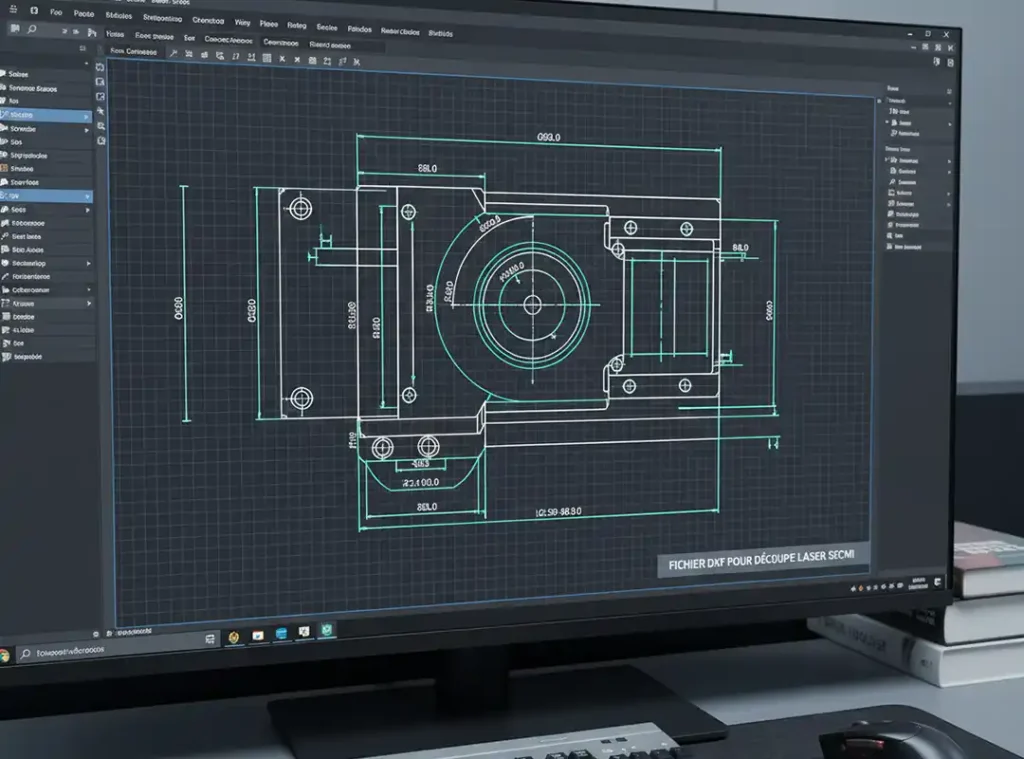Click the teal app icon on the taskbar
Viewport: 1024px width, 759px height.
[x=326, y=629]
